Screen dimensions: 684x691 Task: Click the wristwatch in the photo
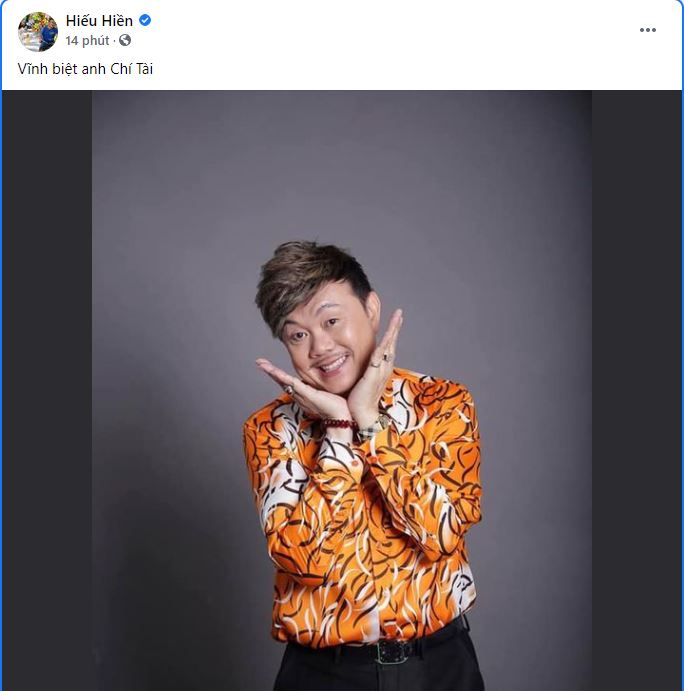coord(374,424)
